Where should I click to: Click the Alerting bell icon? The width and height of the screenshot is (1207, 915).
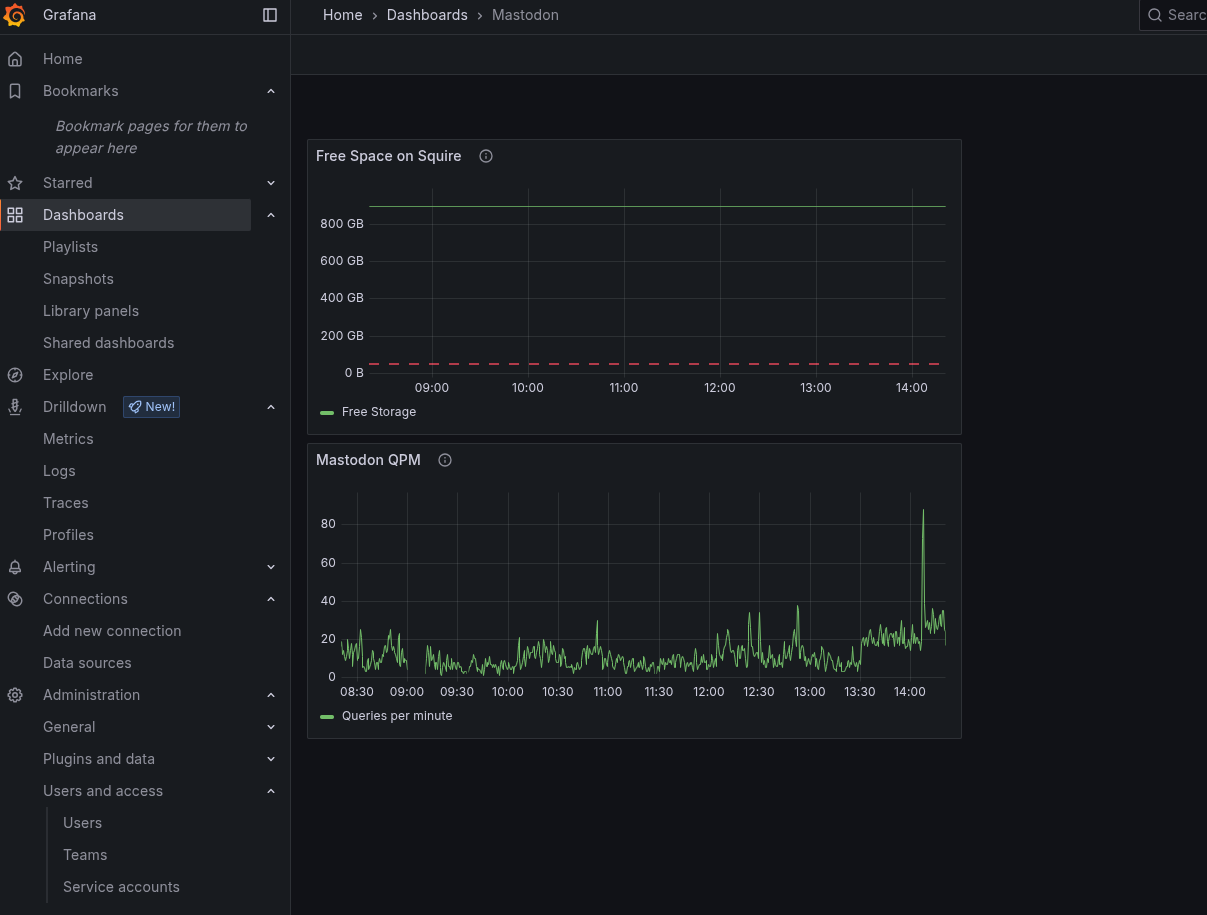point(15,567)
